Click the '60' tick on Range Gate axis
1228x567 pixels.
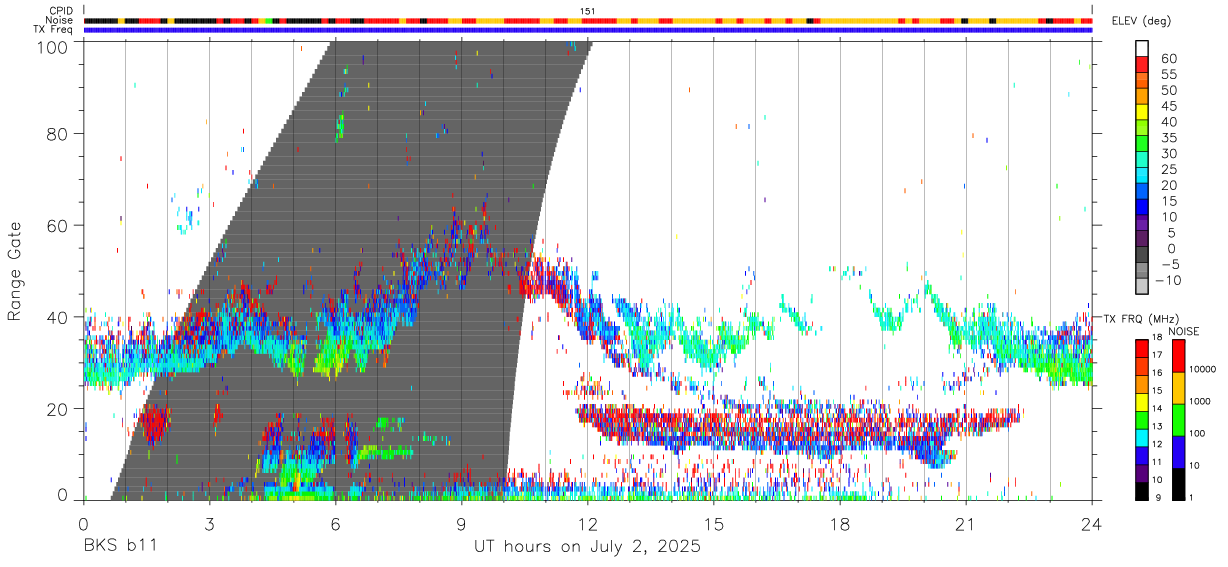coord(58,226)
